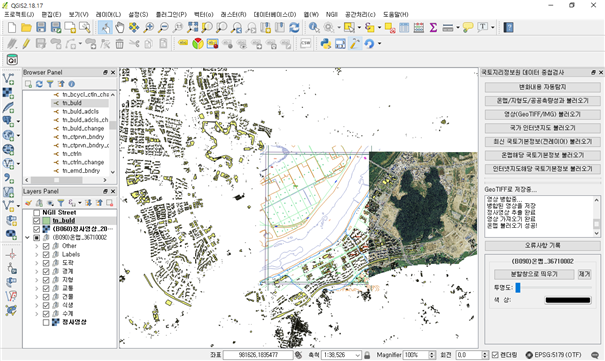Click the 국가 인터넷지도 불러오기 button

click(542, 128)
